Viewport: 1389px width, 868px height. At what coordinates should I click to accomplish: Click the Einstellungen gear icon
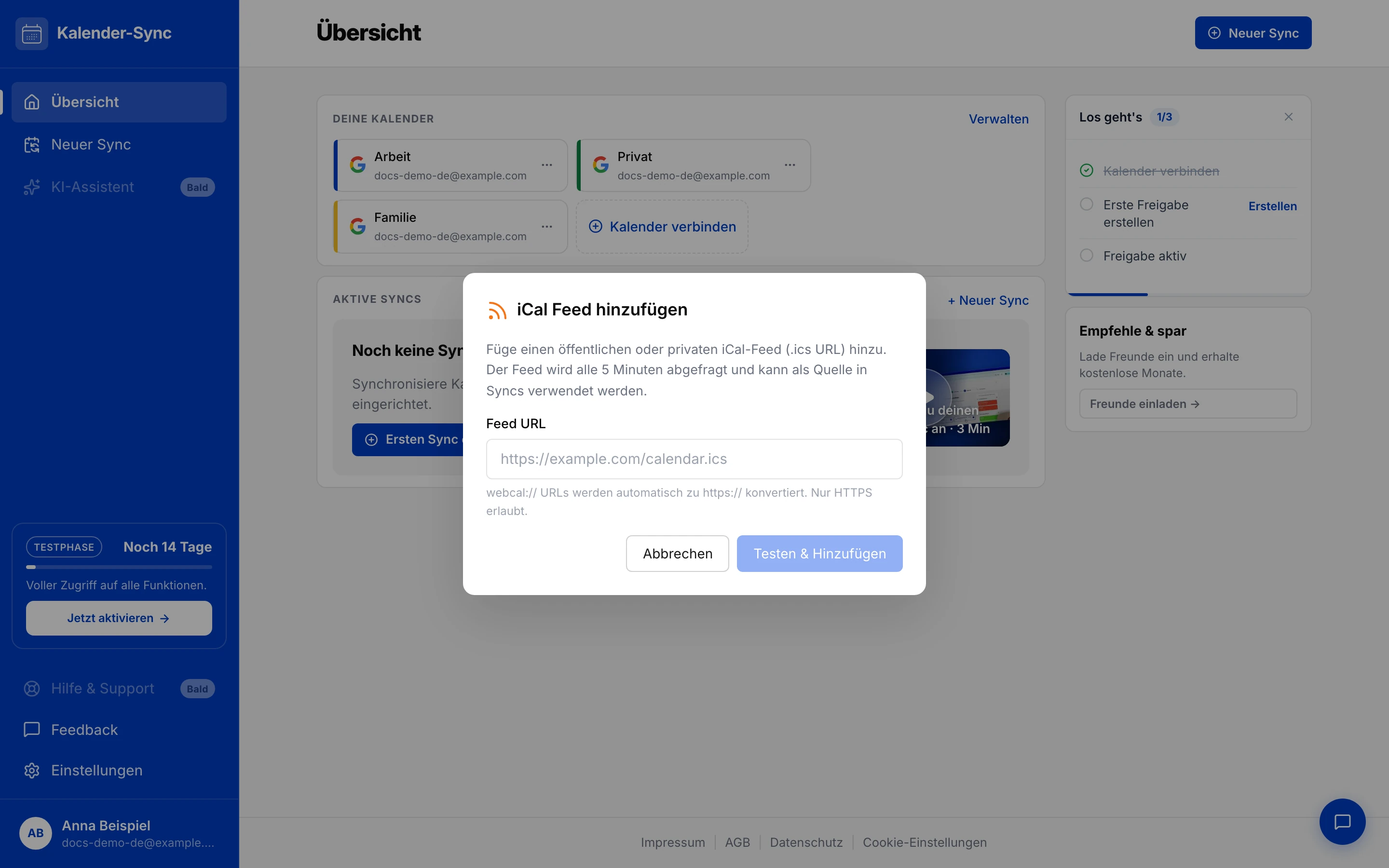[x=31, y=771]
